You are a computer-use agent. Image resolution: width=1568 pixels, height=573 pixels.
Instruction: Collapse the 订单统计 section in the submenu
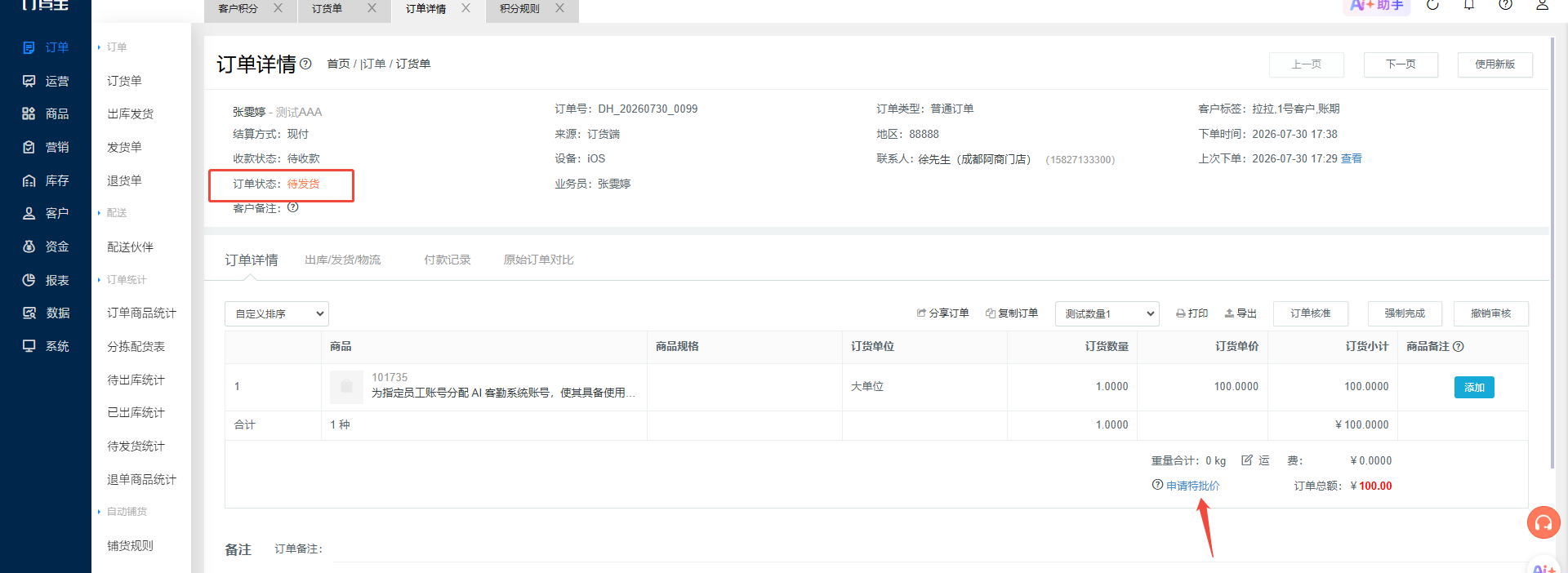click(122, 280)
